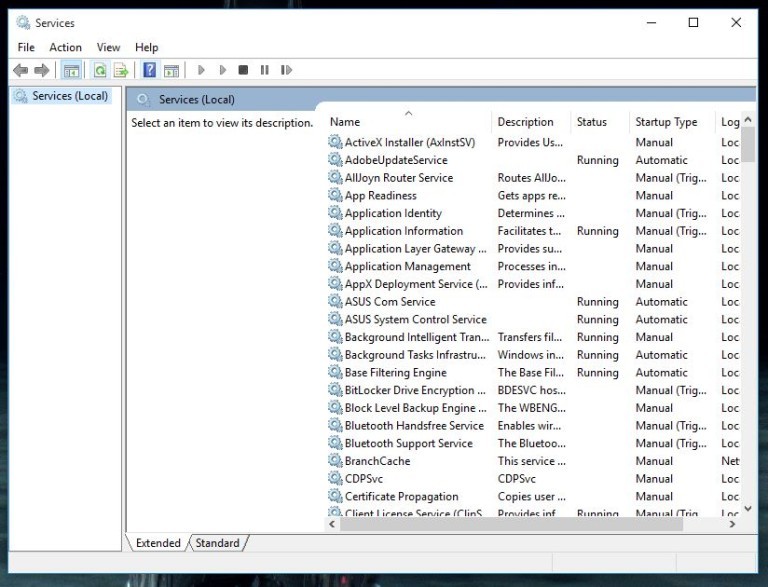Image resolution: width=768 pixels, height=587 pixels.
Task: Click 'BDESVC hos...' description cell
Action: [x=531, y=390]
